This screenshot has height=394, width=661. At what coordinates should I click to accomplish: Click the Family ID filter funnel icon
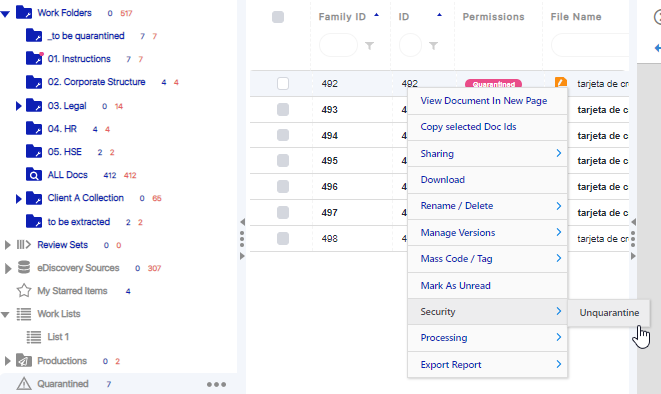369,46
